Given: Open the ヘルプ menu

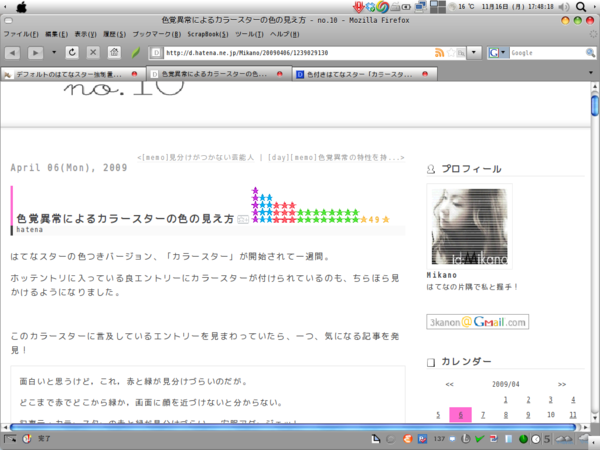Looking at the screenshot, I should click(285, 34).
